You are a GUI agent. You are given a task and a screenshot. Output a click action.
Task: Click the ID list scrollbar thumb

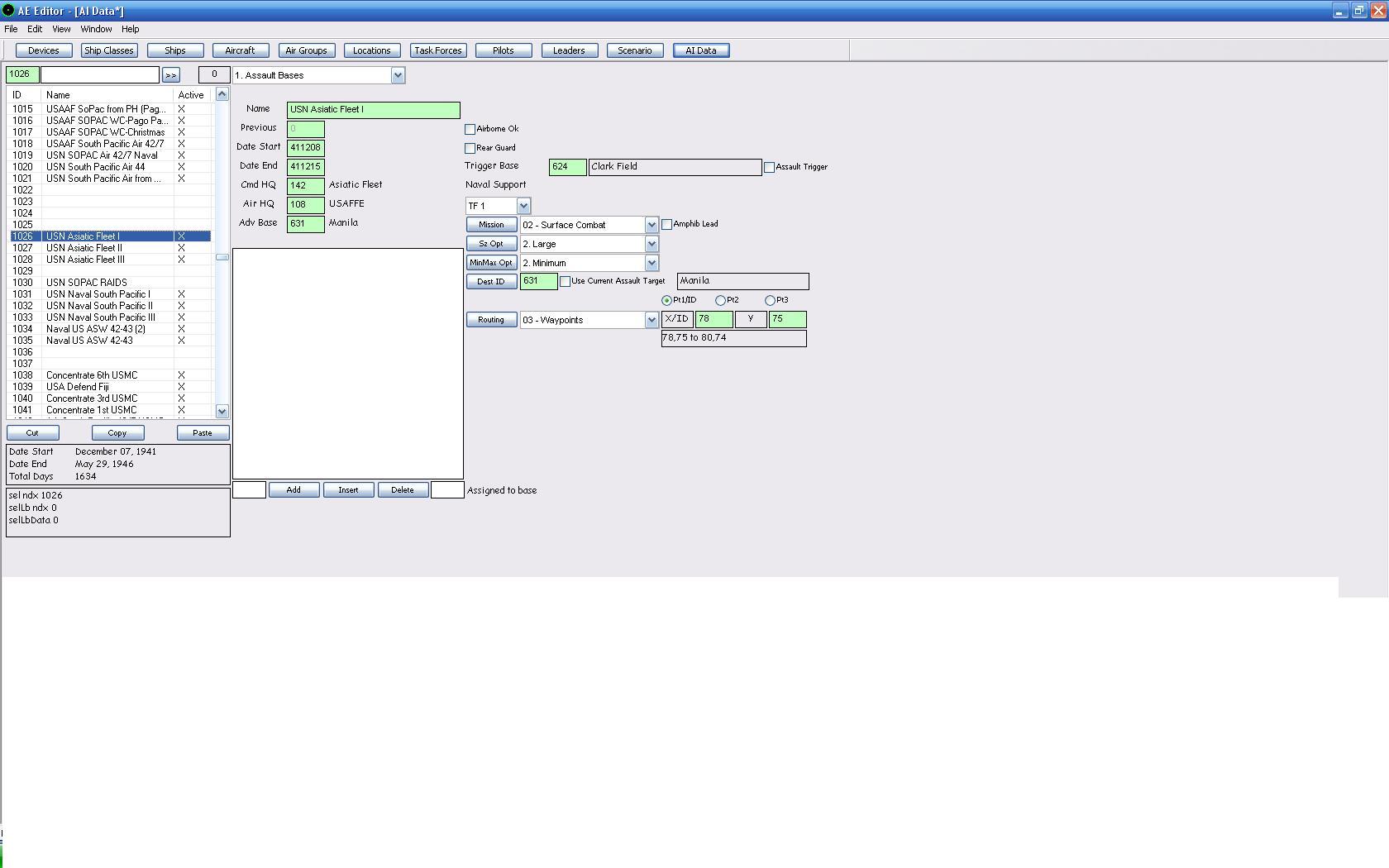click(222, 257)
